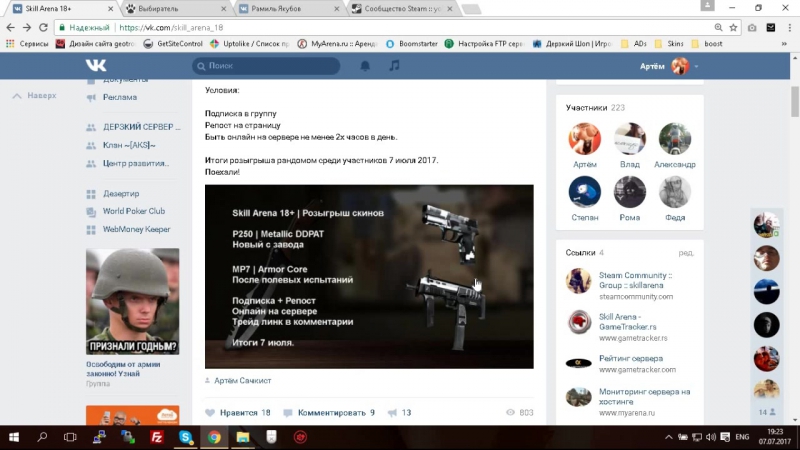Viewport: 800px width, 450px height.
Task: Open the Skins bookmarks folder
Action: tap(669, 44)
